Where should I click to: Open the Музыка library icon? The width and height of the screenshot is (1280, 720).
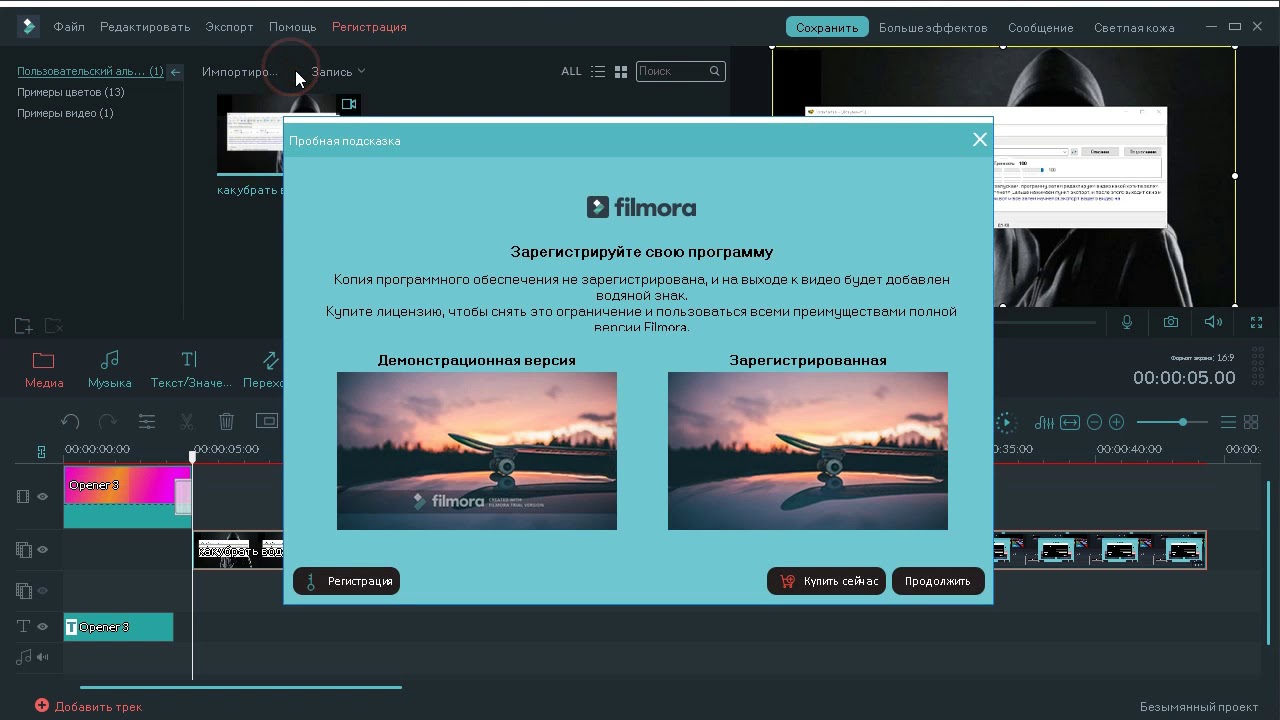tap(110, 360)
